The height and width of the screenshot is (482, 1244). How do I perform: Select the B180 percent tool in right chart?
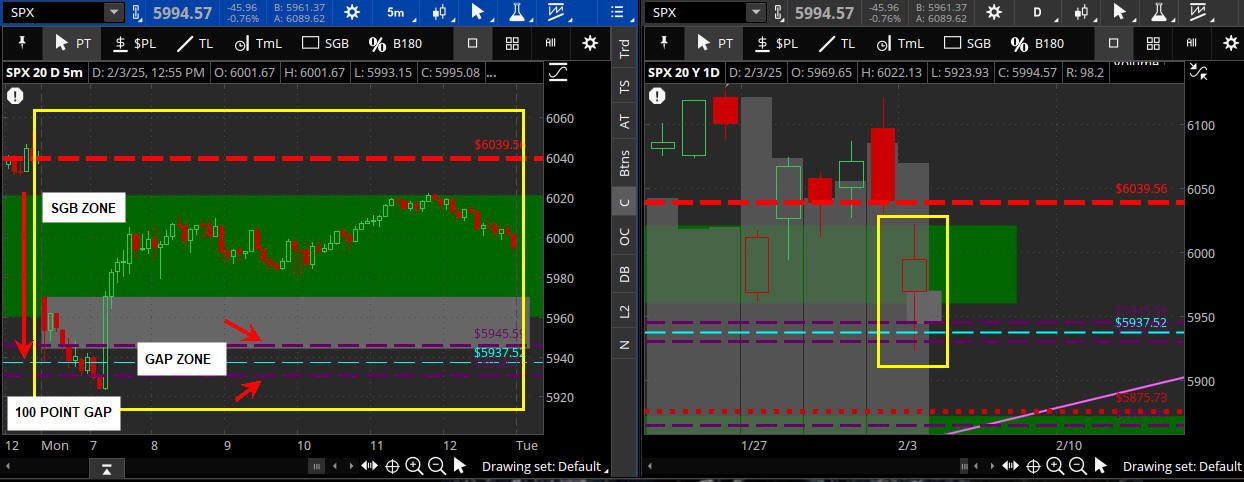(1036, 44)
